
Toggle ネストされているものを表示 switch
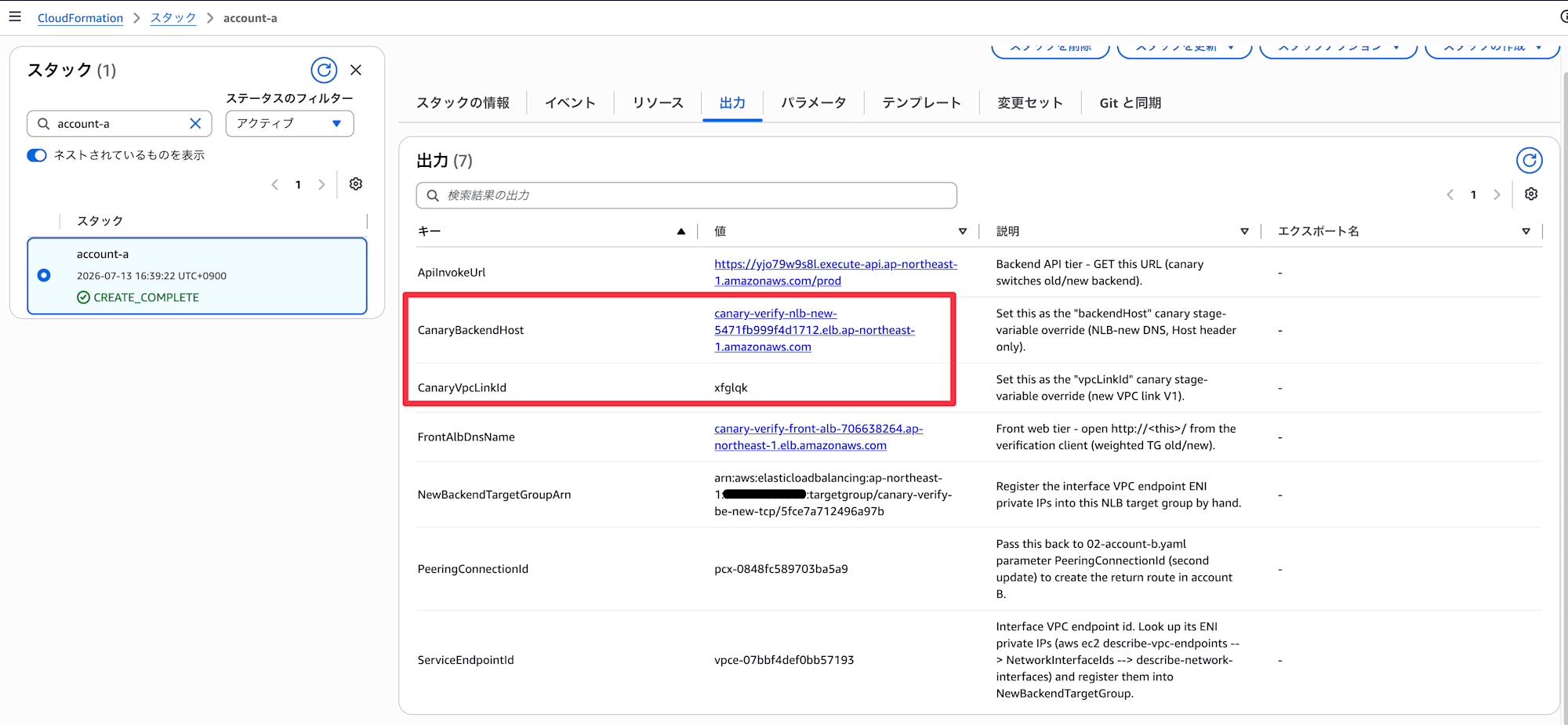tap(37, 155)
